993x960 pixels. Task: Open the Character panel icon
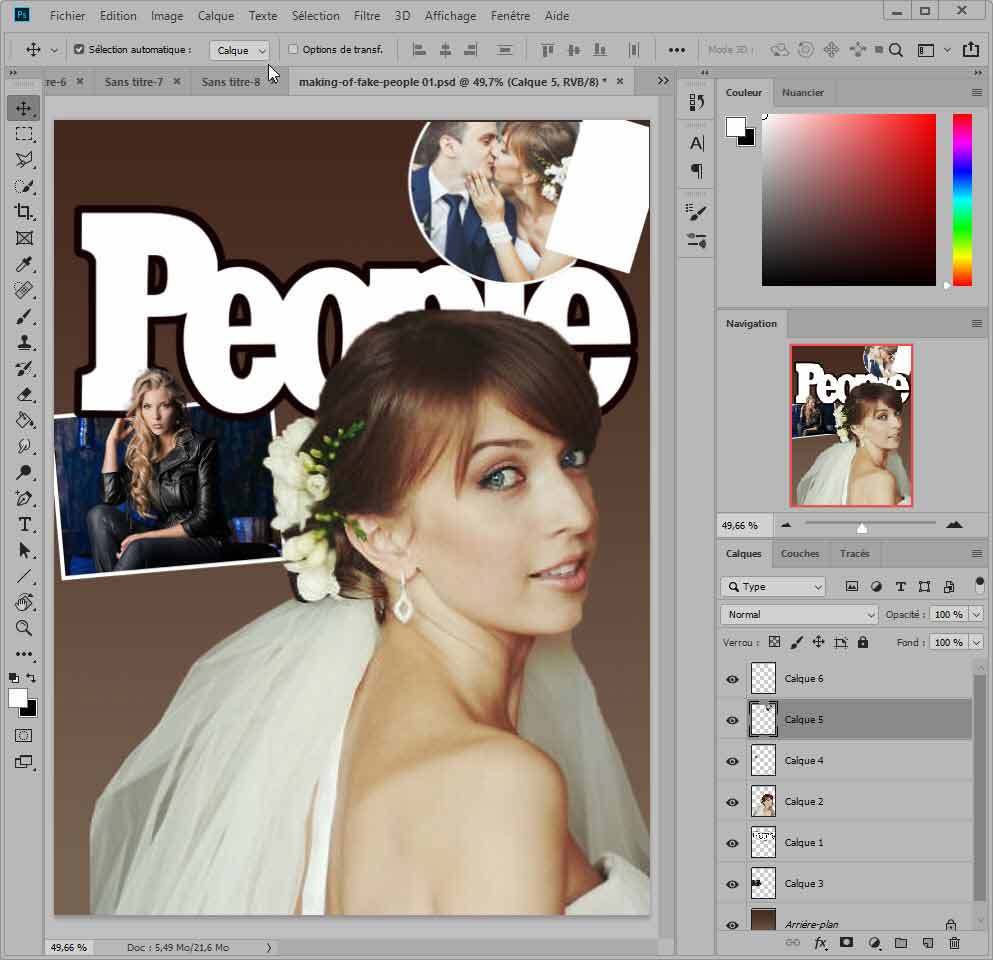[697, 144]
